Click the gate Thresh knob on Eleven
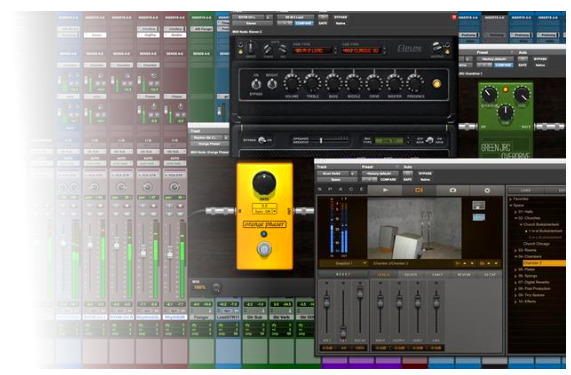Image resolution: width=571 pixels, height=375 pixels. pos(268,49)
